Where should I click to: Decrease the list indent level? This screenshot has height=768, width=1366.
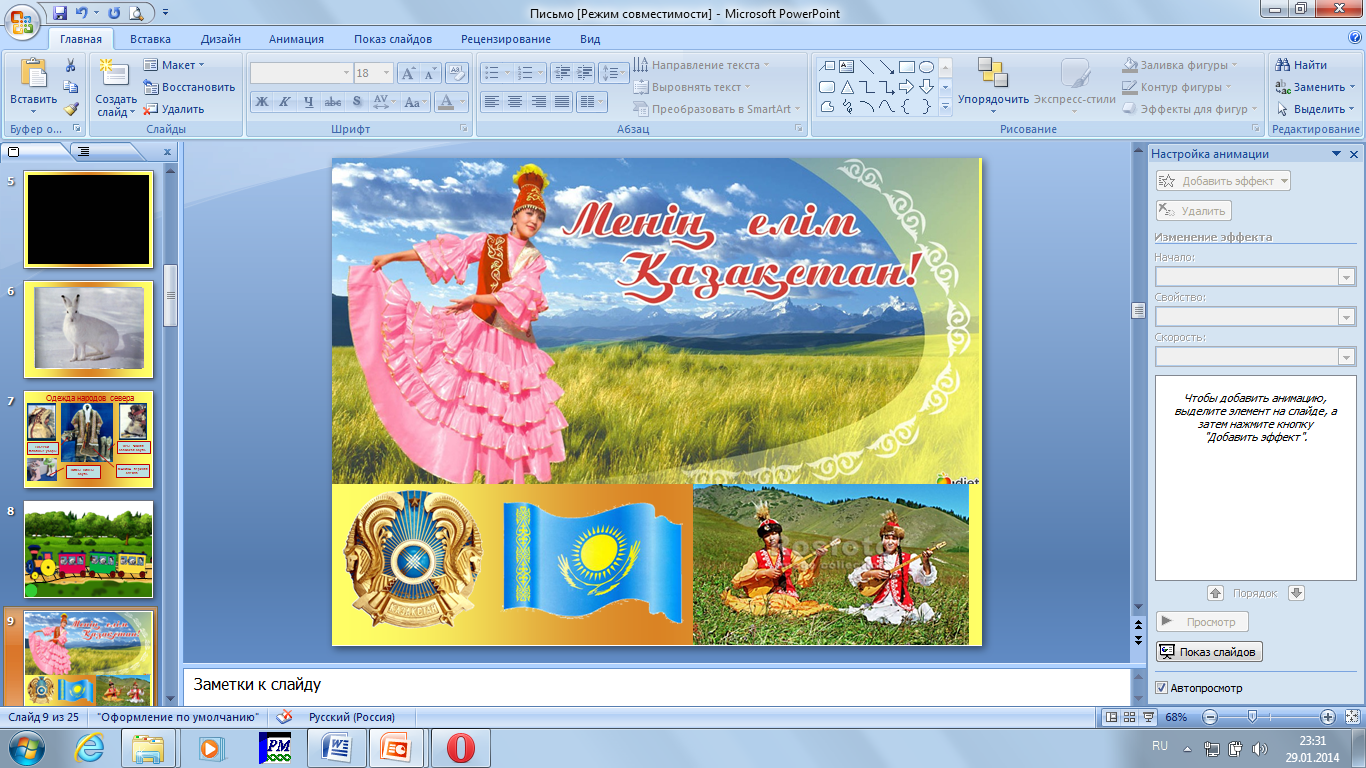pyautogui.click(x=561, y=73)
